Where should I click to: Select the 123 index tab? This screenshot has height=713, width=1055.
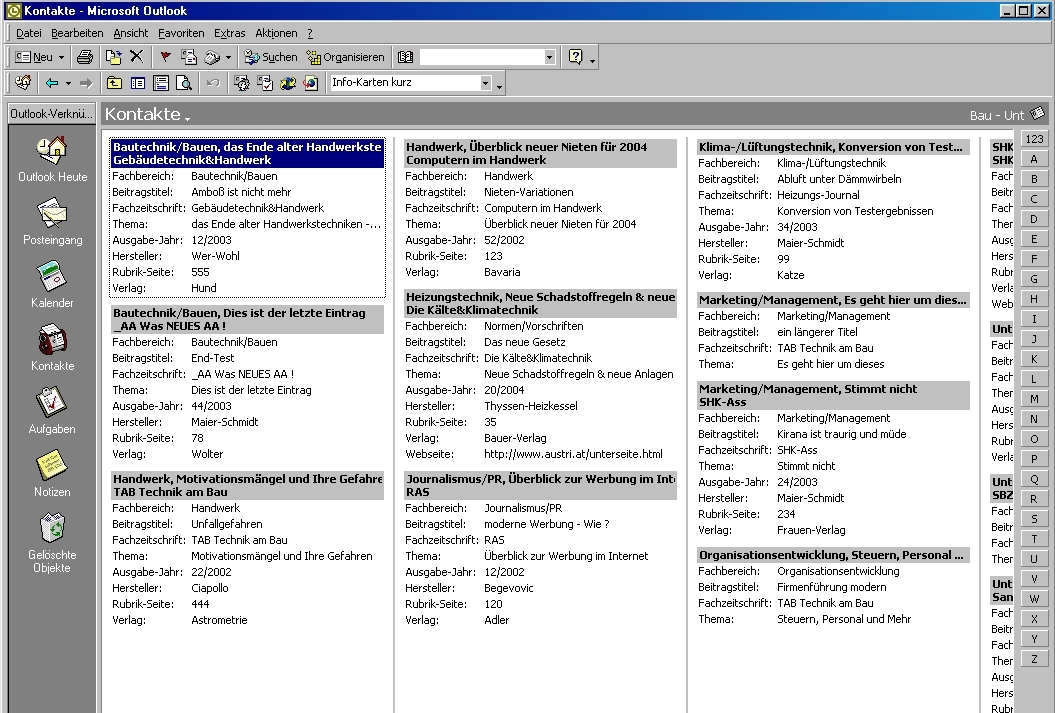[1034, 138]
